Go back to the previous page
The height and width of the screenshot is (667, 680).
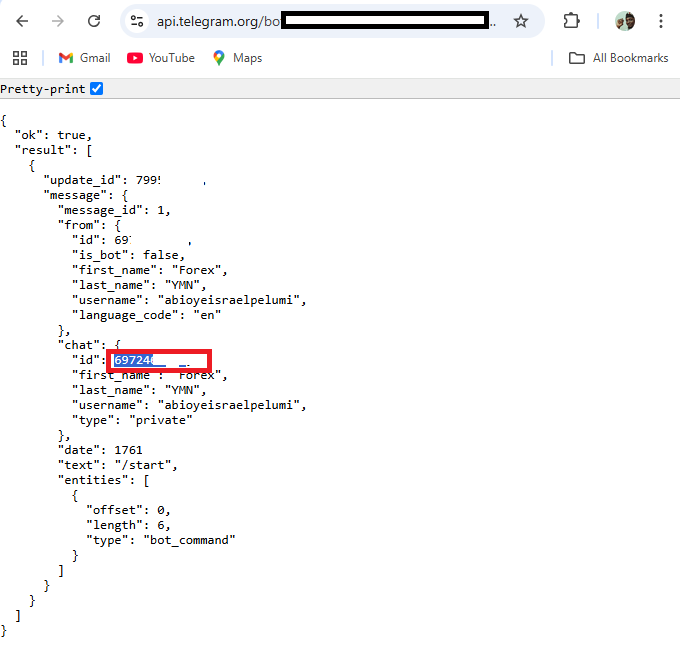22,21
